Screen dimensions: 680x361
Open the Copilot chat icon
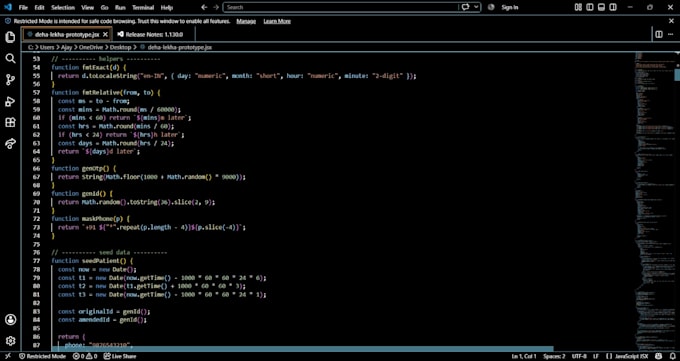466,7
